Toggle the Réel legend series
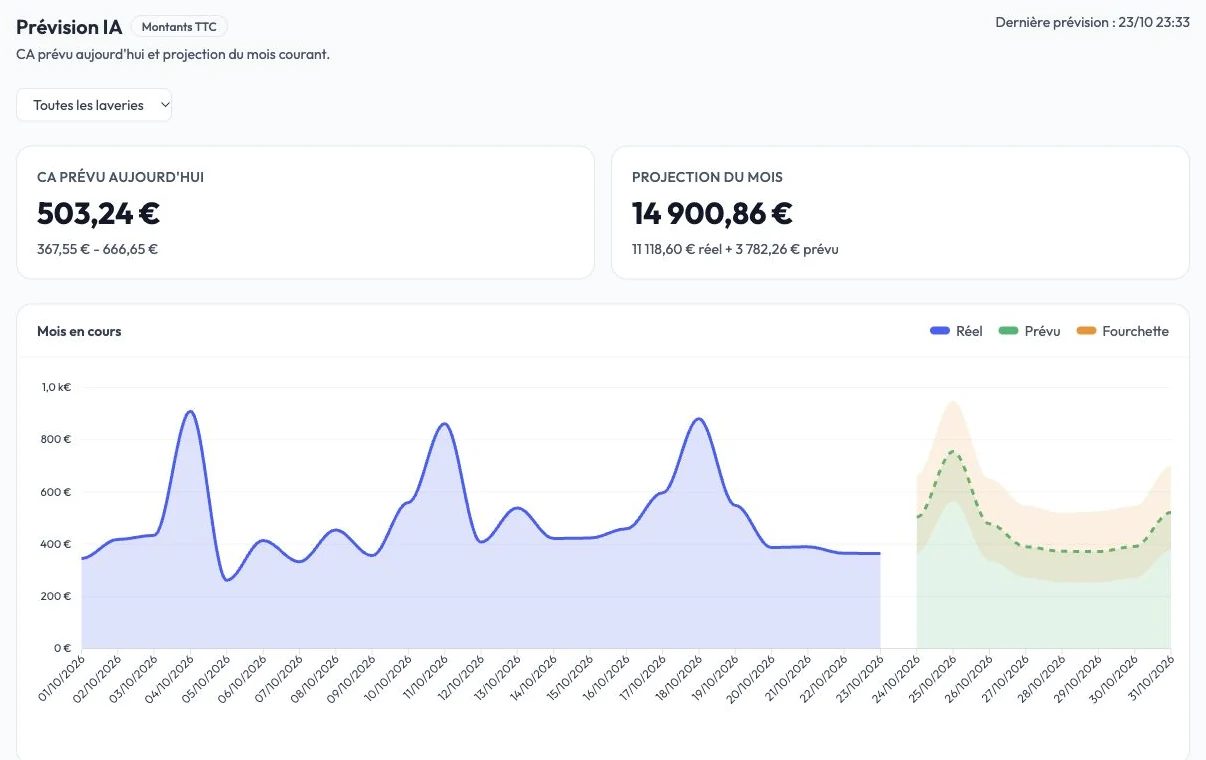The image size is (1206, 760). coord(956,331)
